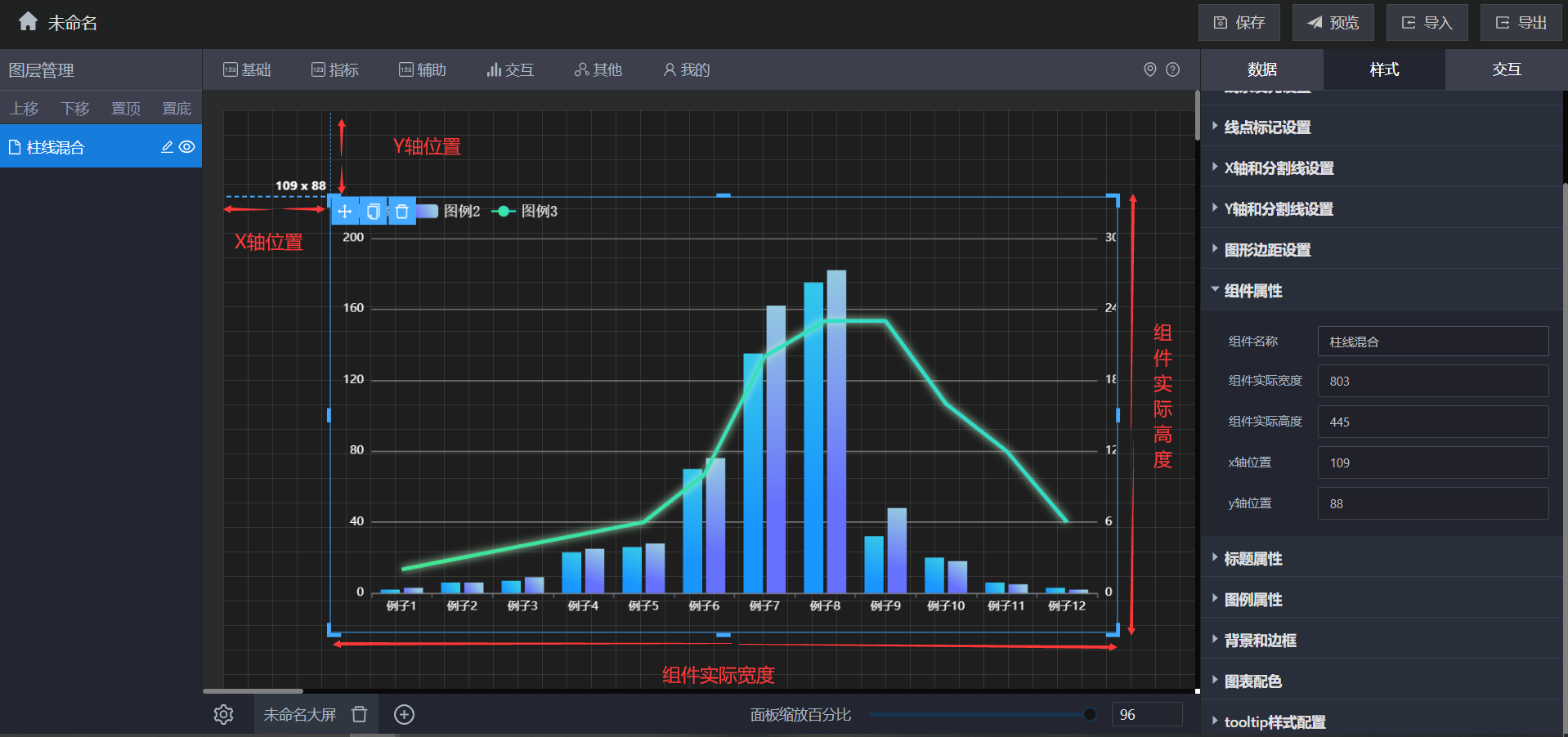
Task: Add a new screen with the plus icon
Action: point(404,715)
